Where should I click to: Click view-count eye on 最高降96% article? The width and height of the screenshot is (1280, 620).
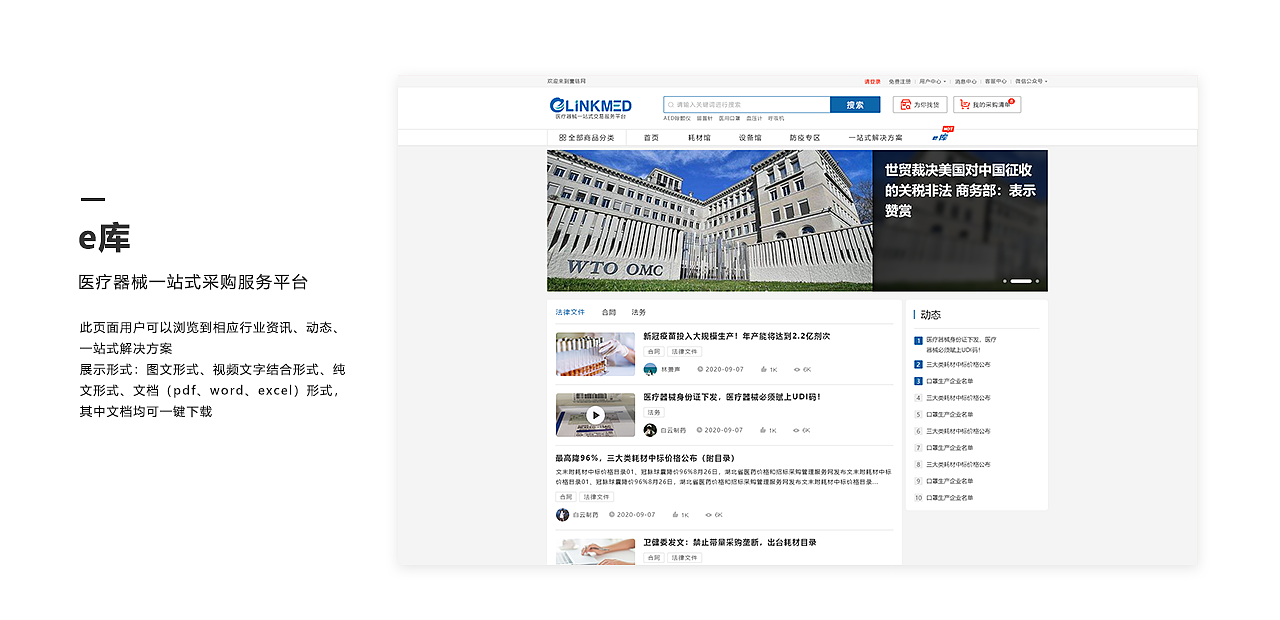708,515
